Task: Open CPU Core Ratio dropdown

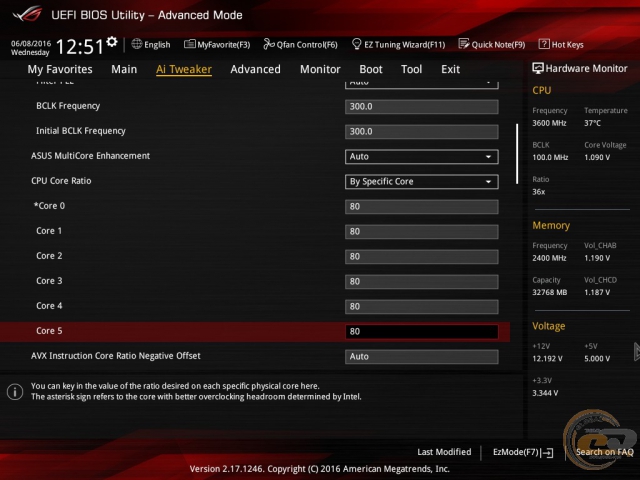Action: point(422,182)
